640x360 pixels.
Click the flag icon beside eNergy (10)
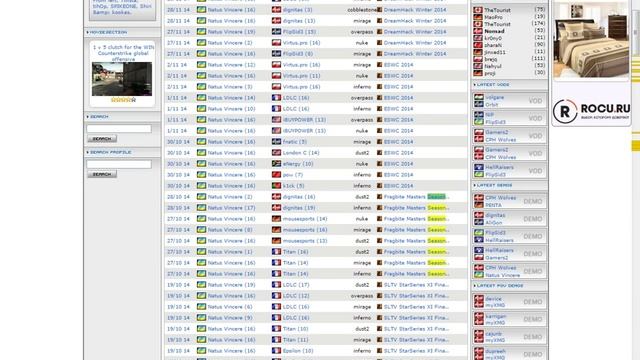tap(276, 164)
